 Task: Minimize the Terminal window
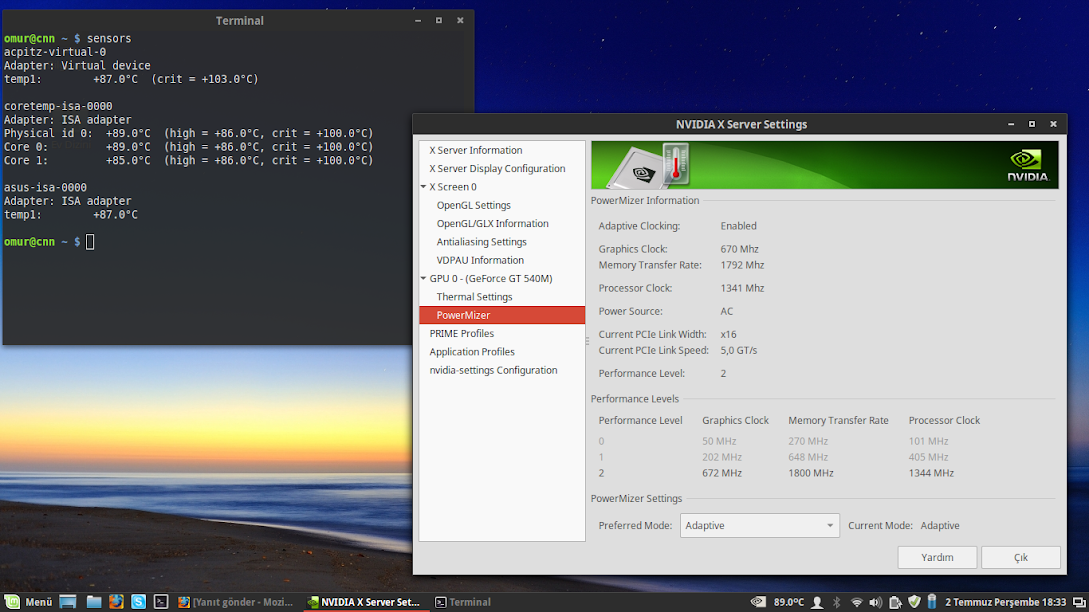417,20
